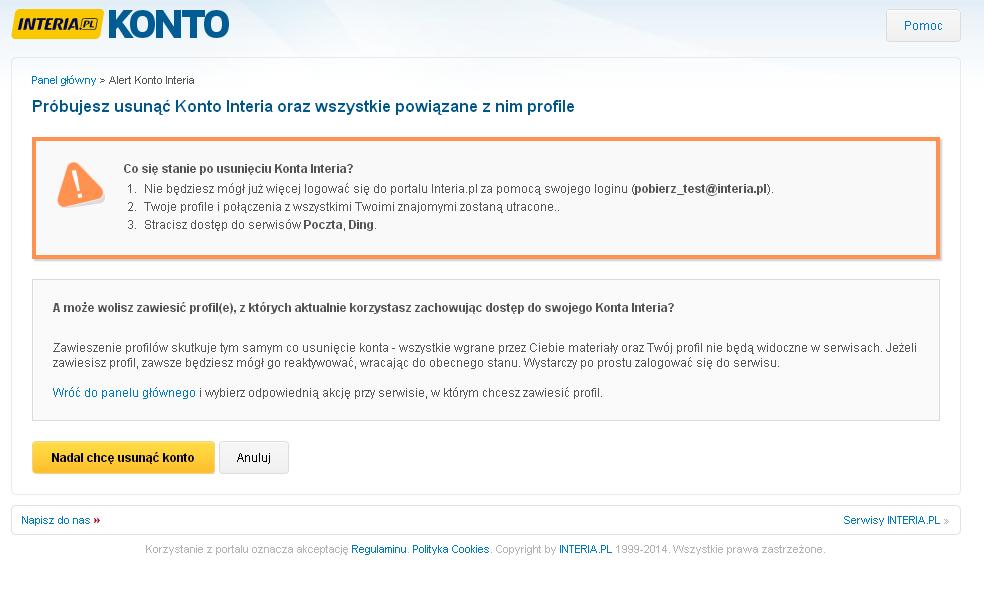This screenshot has height=591, width=984.
Task: Click heading Co się stanie po usunięciu Konta Interia?
Action: (238, 169)
